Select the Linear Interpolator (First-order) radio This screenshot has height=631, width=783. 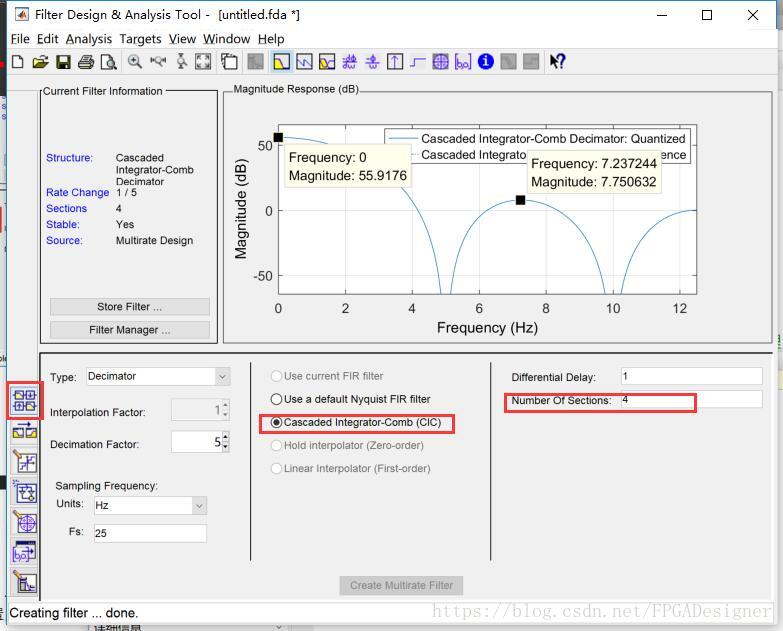click(x=351, y=469)
